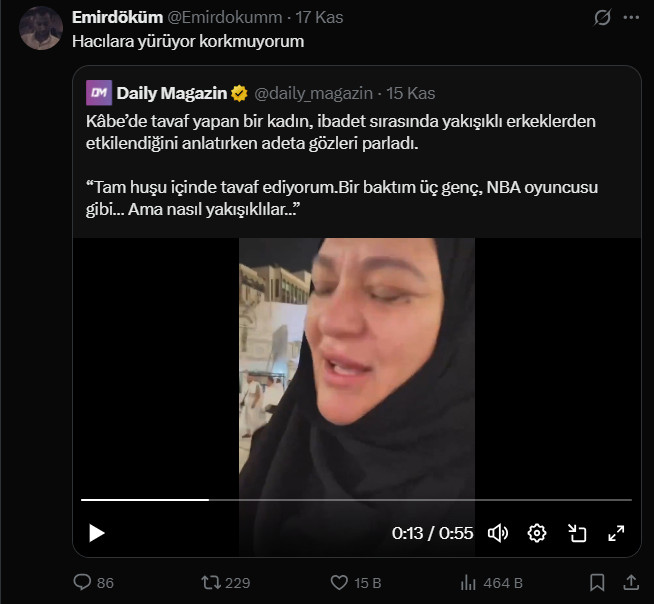Open video settings gear
654x604 pixels.
pyautogui.click(x=537, y=533)
